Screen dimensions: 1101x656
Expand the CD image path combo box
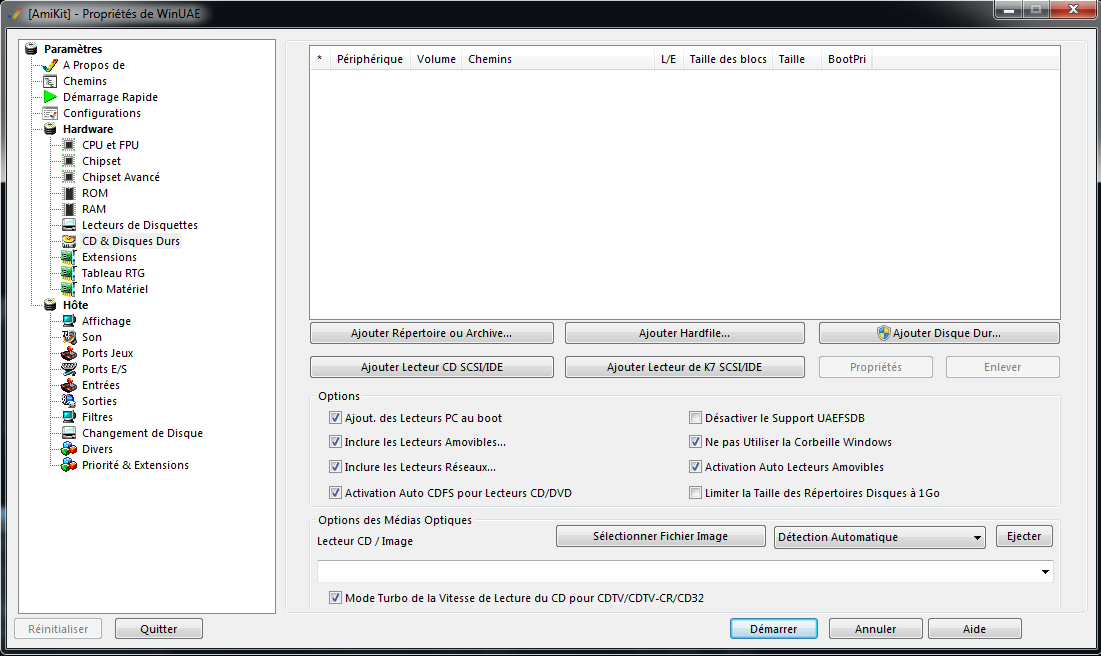[x=1045, y=572]
